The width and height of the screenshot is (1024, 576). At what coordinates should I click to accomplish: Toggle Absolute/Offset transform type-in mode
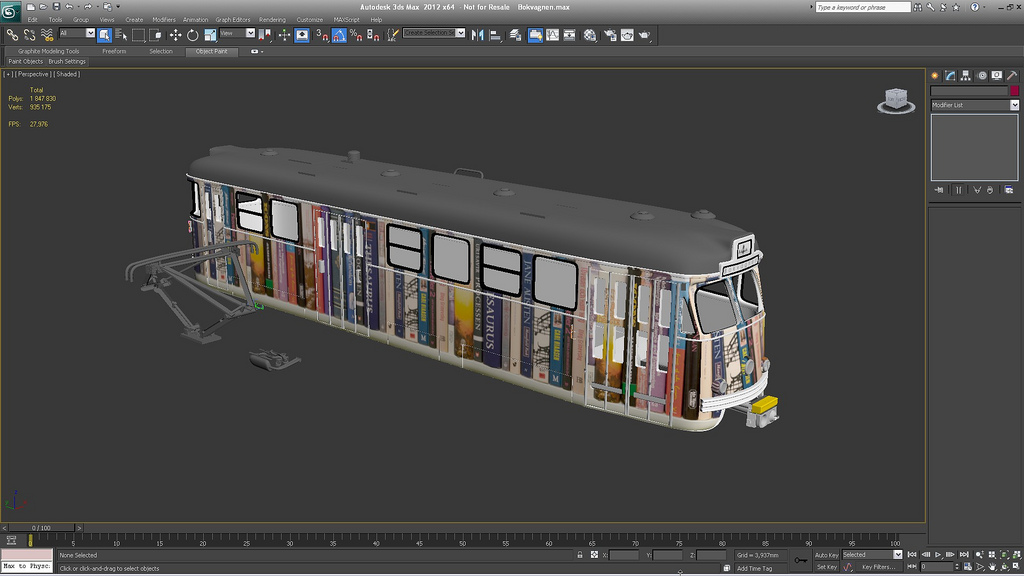pyautogui.click(x=594, y=554)
